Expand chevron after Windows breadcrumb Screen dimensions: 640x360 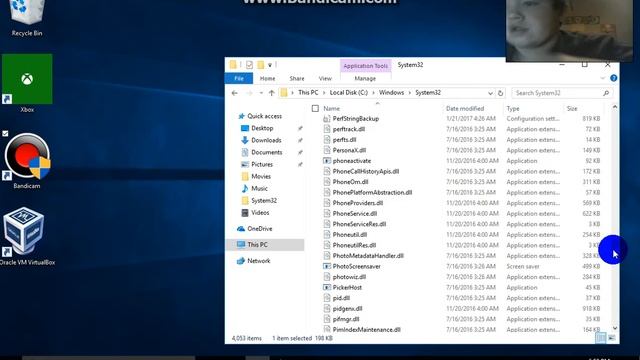(410, 93)
